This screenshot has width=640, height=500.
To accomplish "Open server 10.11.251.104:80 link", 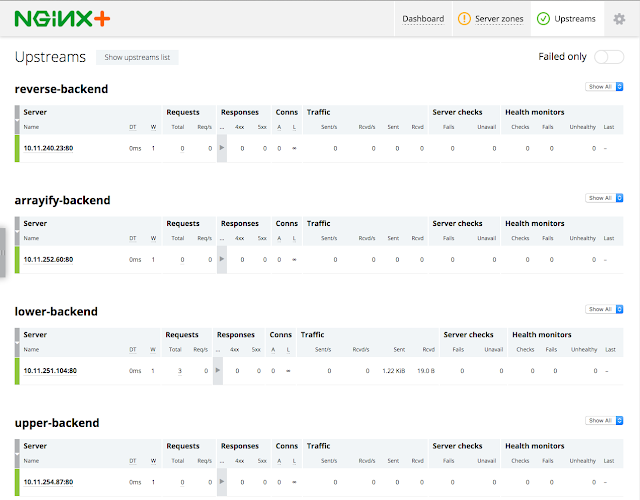I will [x=50, y=371].
